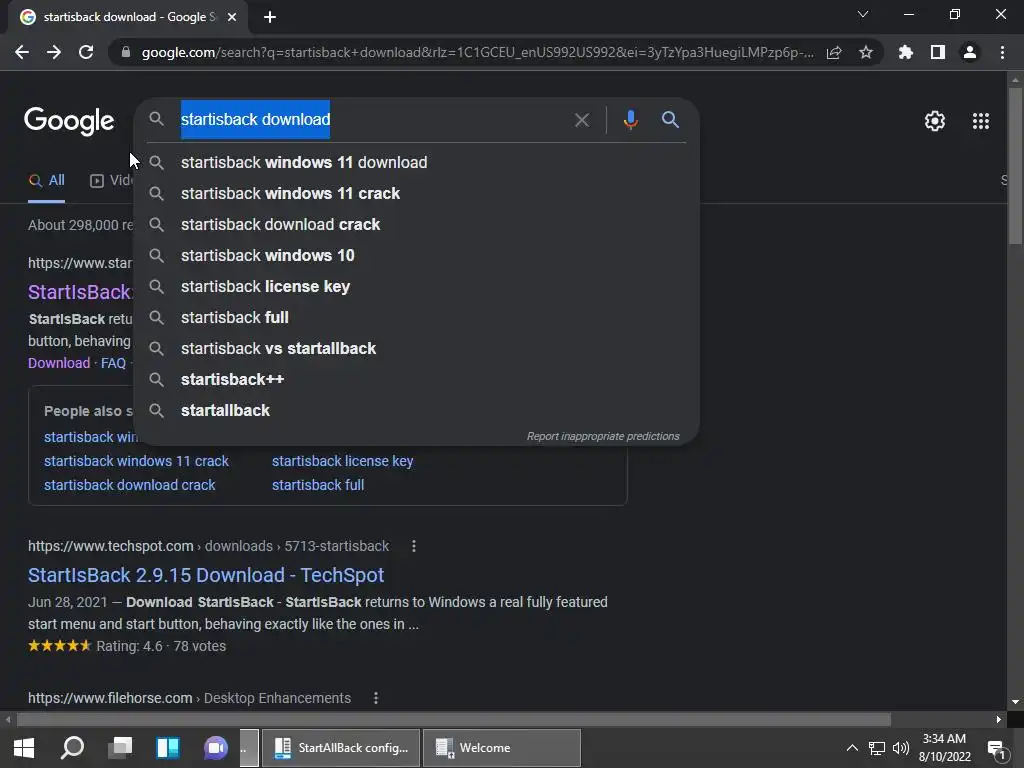
Task: Open Chrome's three-dot menu
Action: 1002,52
